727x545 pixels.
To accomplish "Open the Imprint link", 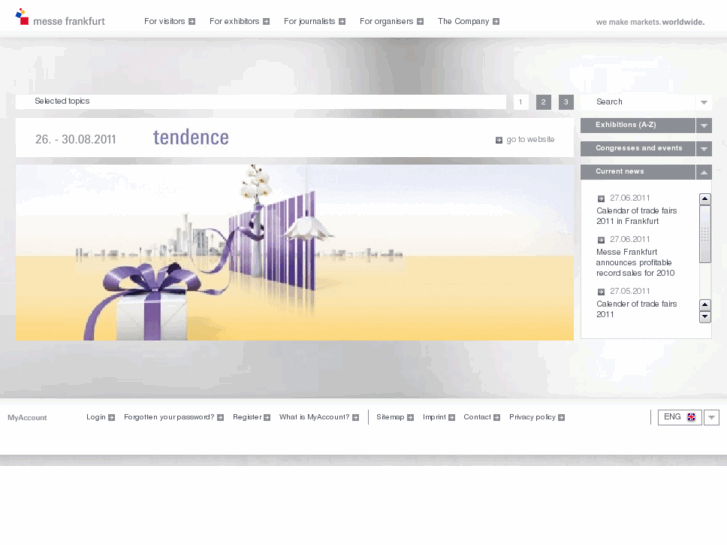I will (434, 417).
